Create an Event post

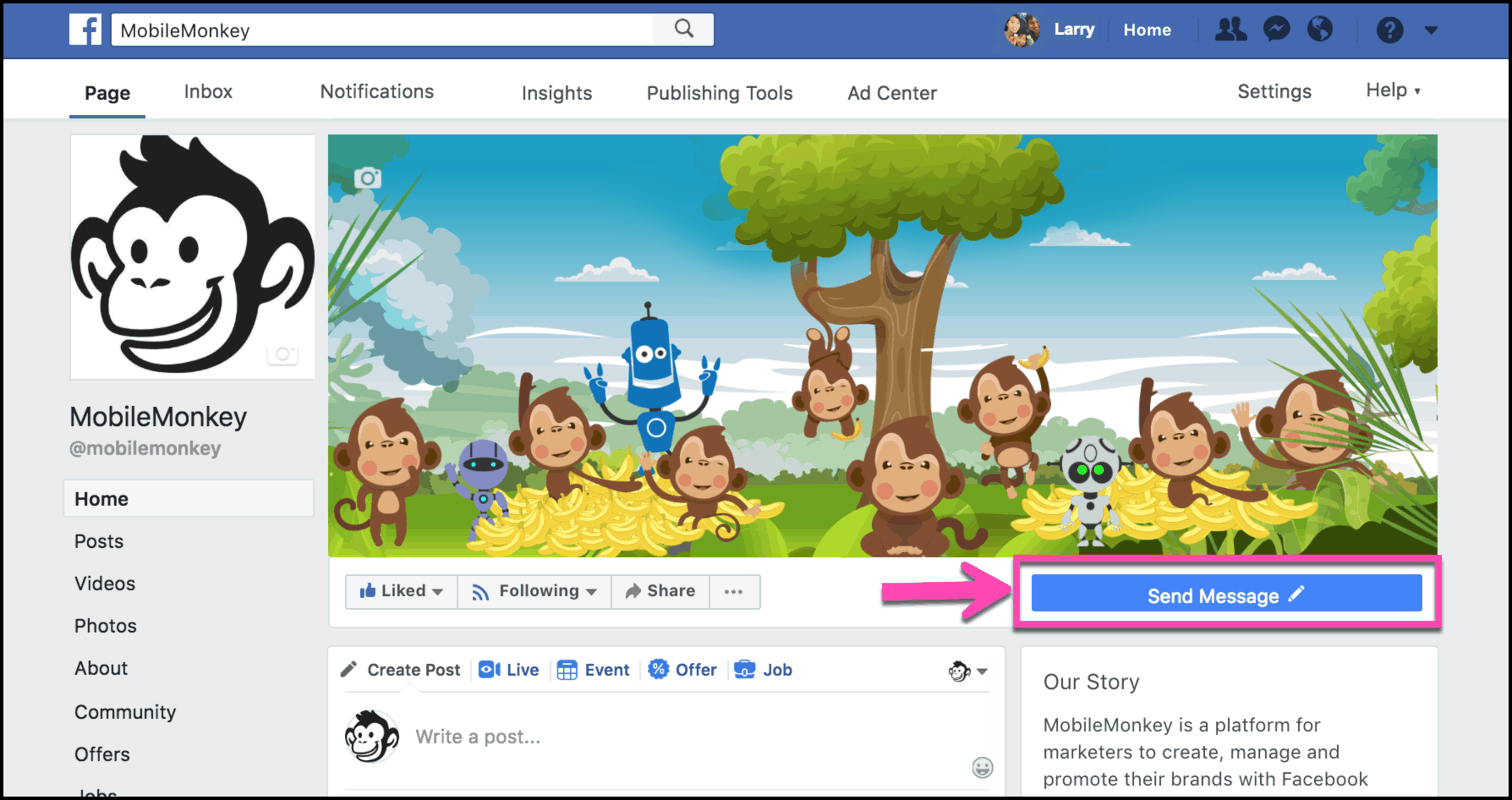pos(593,670)
